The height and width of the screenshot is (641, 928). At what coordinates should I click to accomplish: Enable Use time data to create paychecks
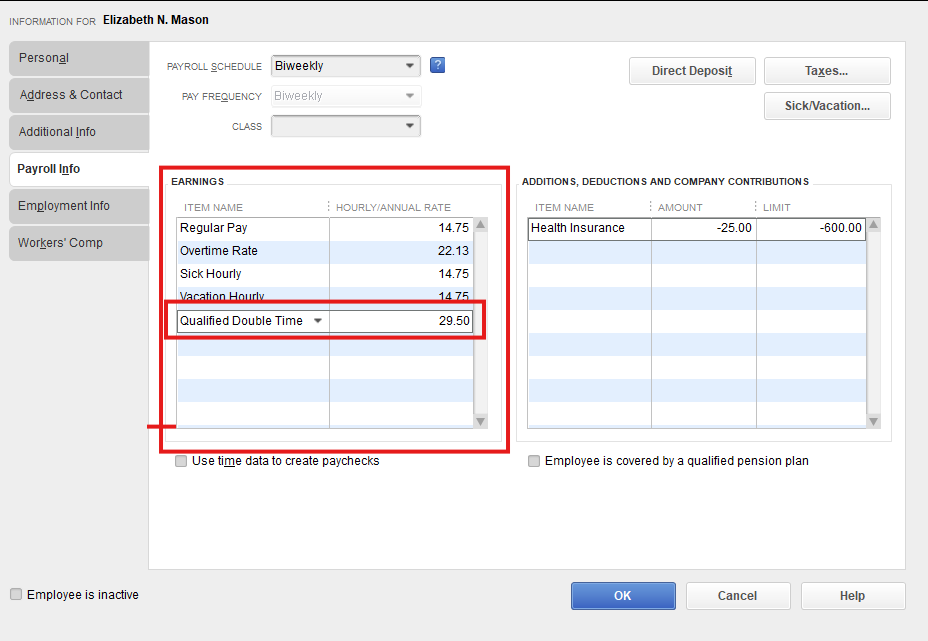coord(181,461)
